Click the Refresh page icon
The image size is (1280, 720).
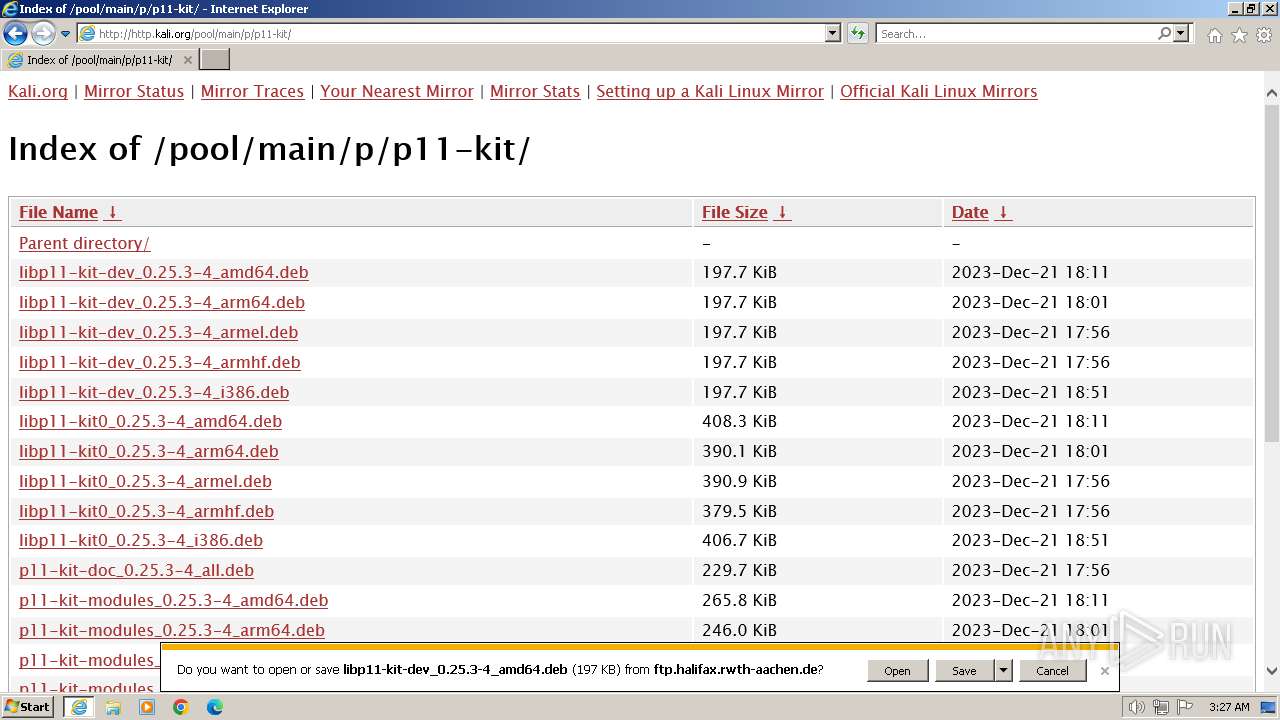[858, 33]
